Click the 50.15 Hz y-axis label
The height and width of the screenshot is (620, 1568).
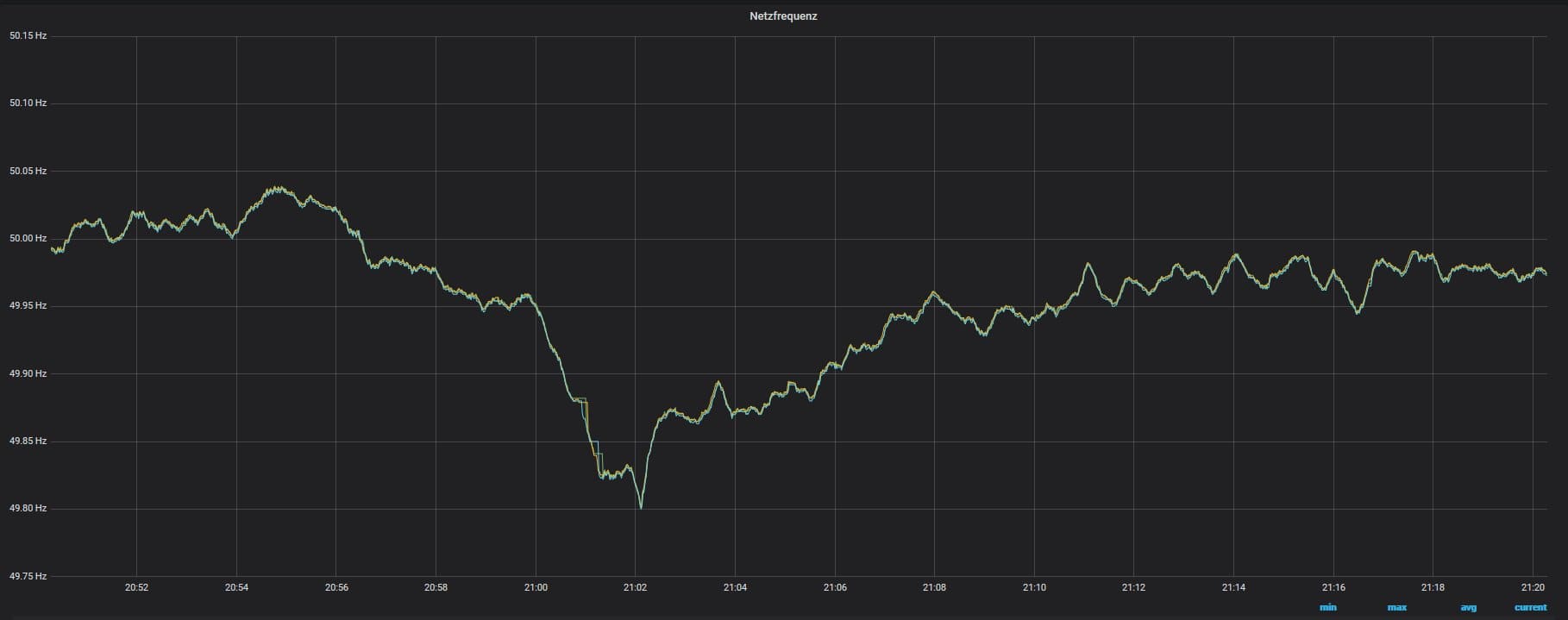click(x=28, y=36)
